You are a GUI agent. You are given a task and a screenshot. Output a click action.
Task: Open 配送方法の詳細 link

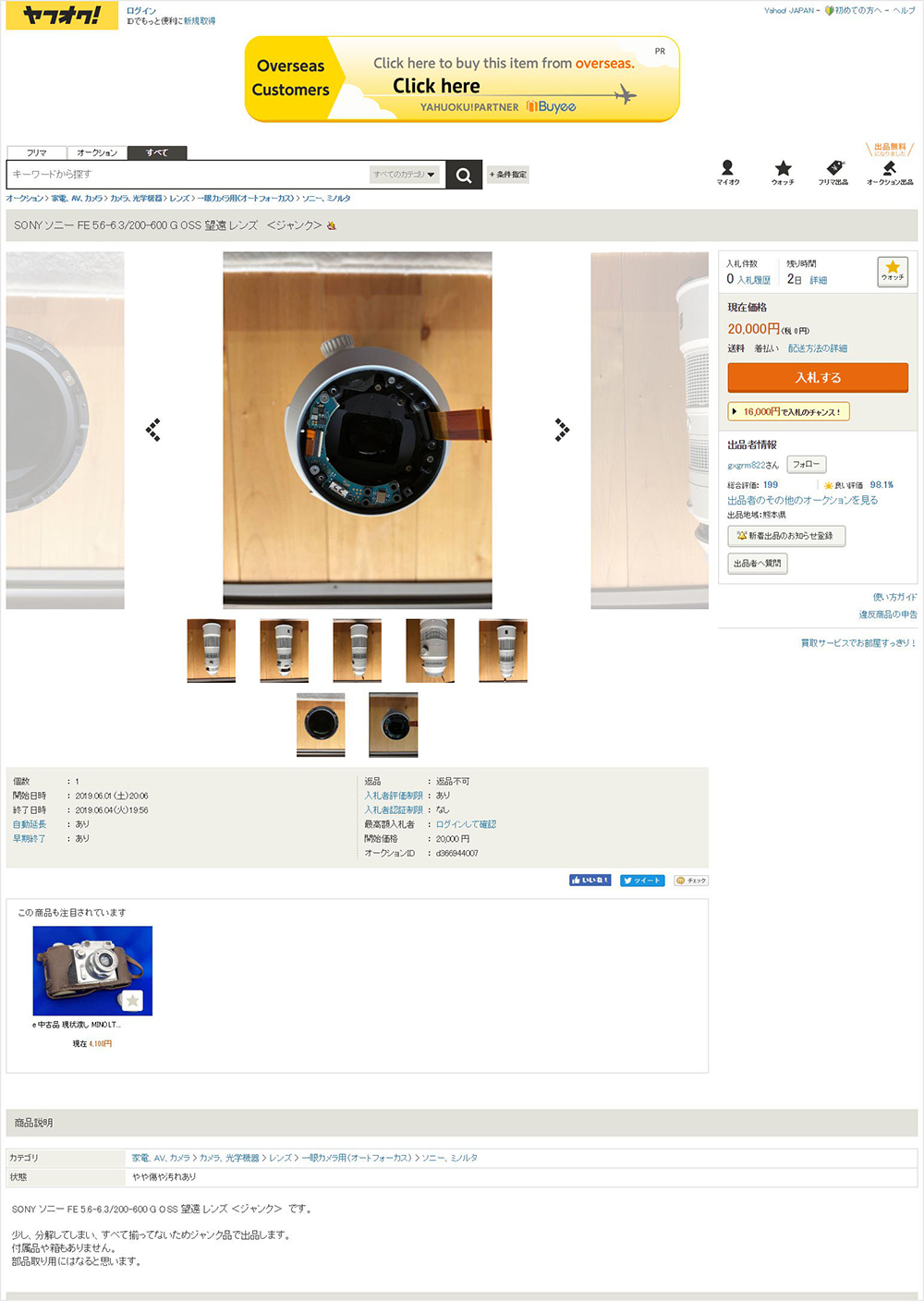coord(818,348)
